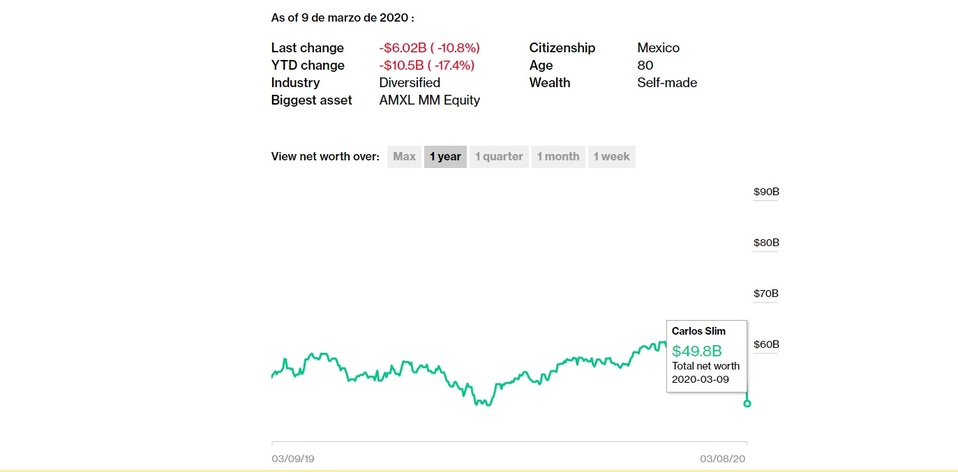Click the Carlos Slim tooltip title
Screen dimensions: 958x472
coord(697,331)
